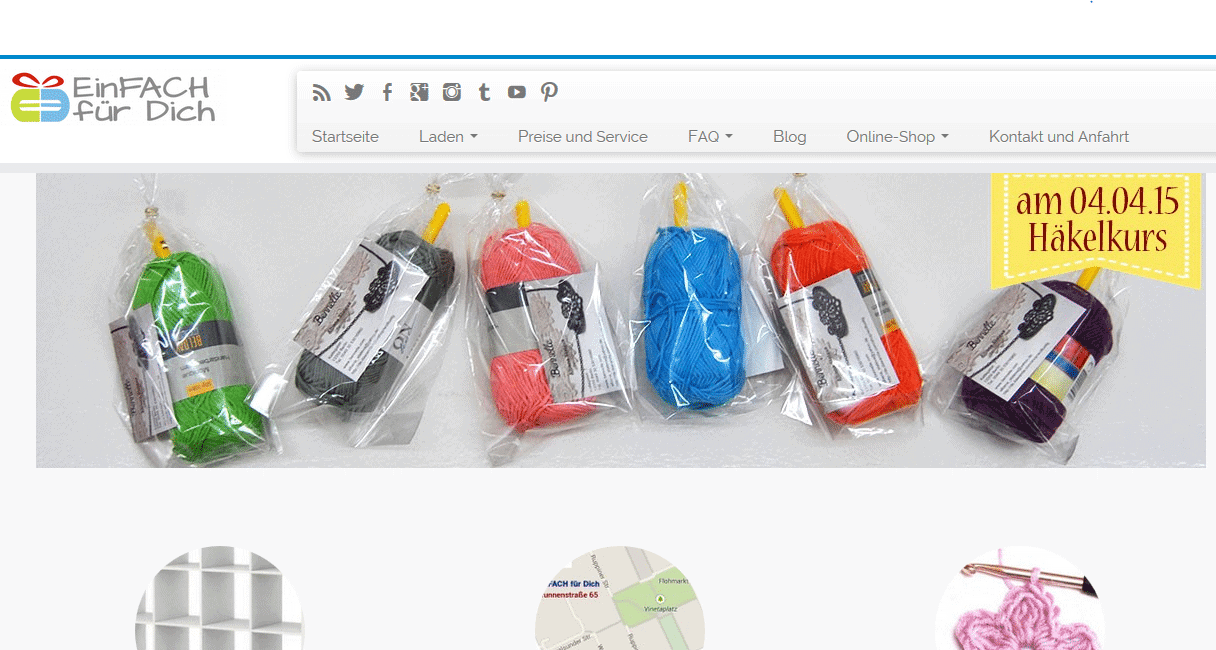This screenshot has height=650, width=1216.
Task: Click the yarn packages banner image
Action: pos(620,320)
